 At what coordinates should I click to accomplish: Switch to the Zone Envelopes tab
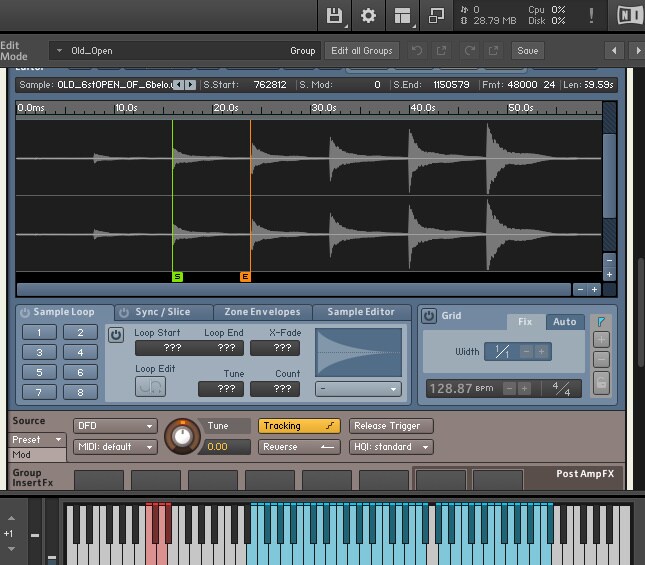[x=262, y=312]
